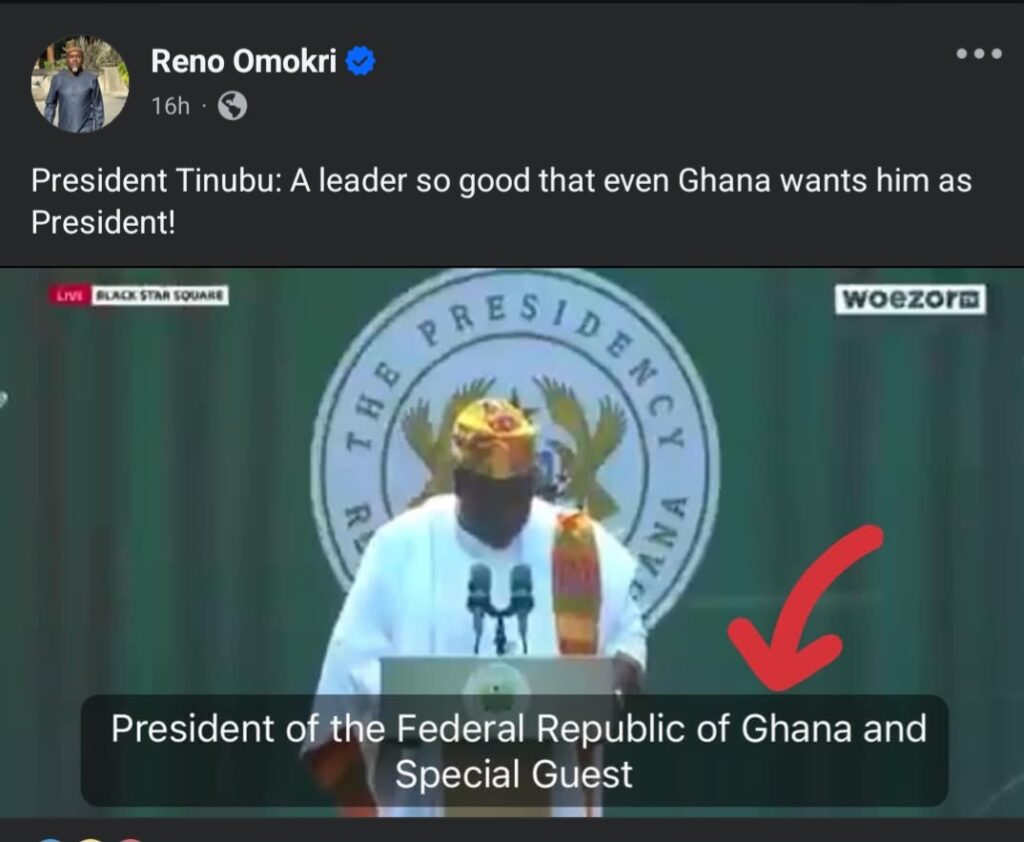This screenshot has width=1024, height=842.
Task: Click the "Special Guest" caption line
Action: [513, 774]
